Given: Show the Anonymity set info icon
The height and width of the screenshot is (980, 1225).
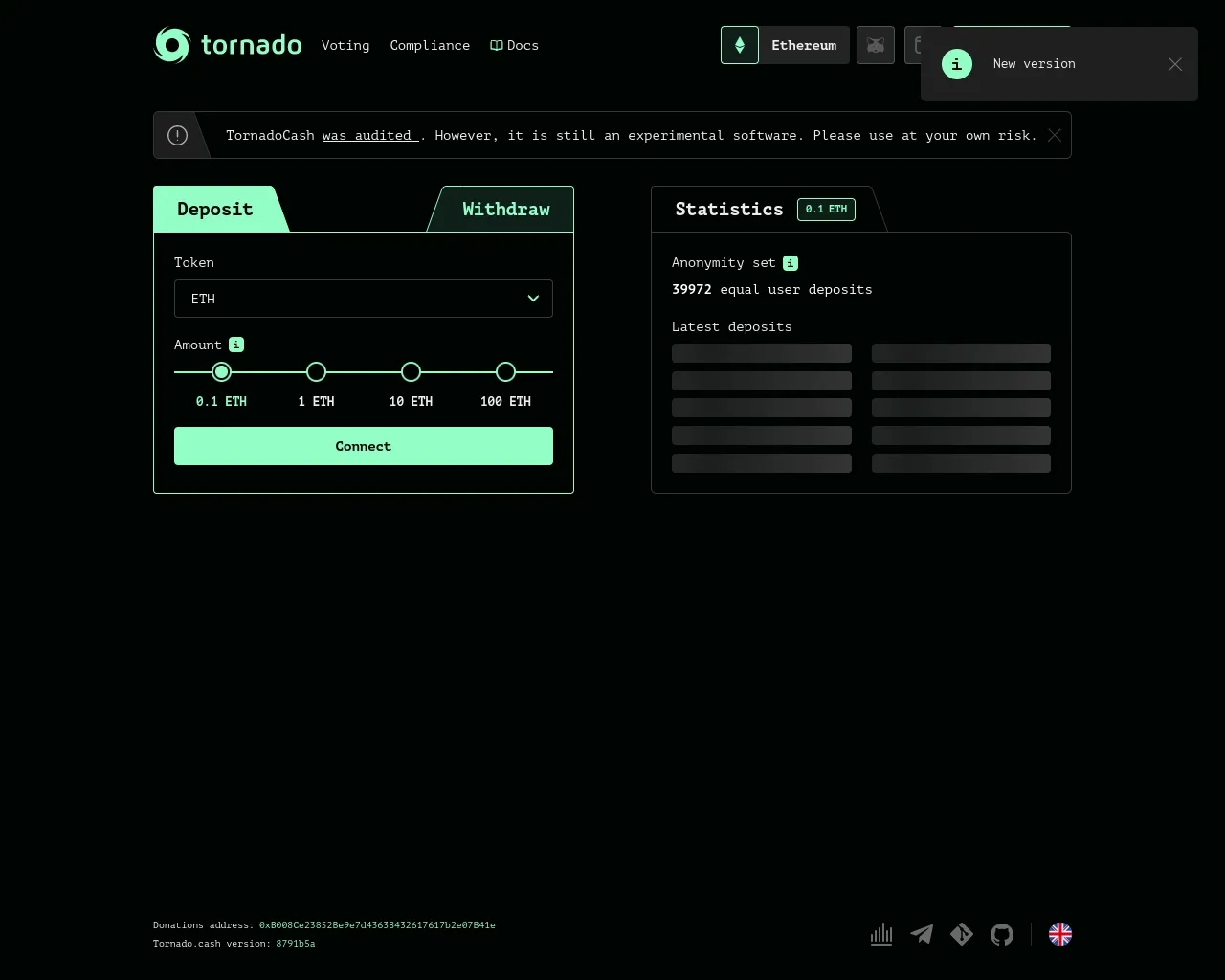Looking at the screenshot, I should point(791,263).
